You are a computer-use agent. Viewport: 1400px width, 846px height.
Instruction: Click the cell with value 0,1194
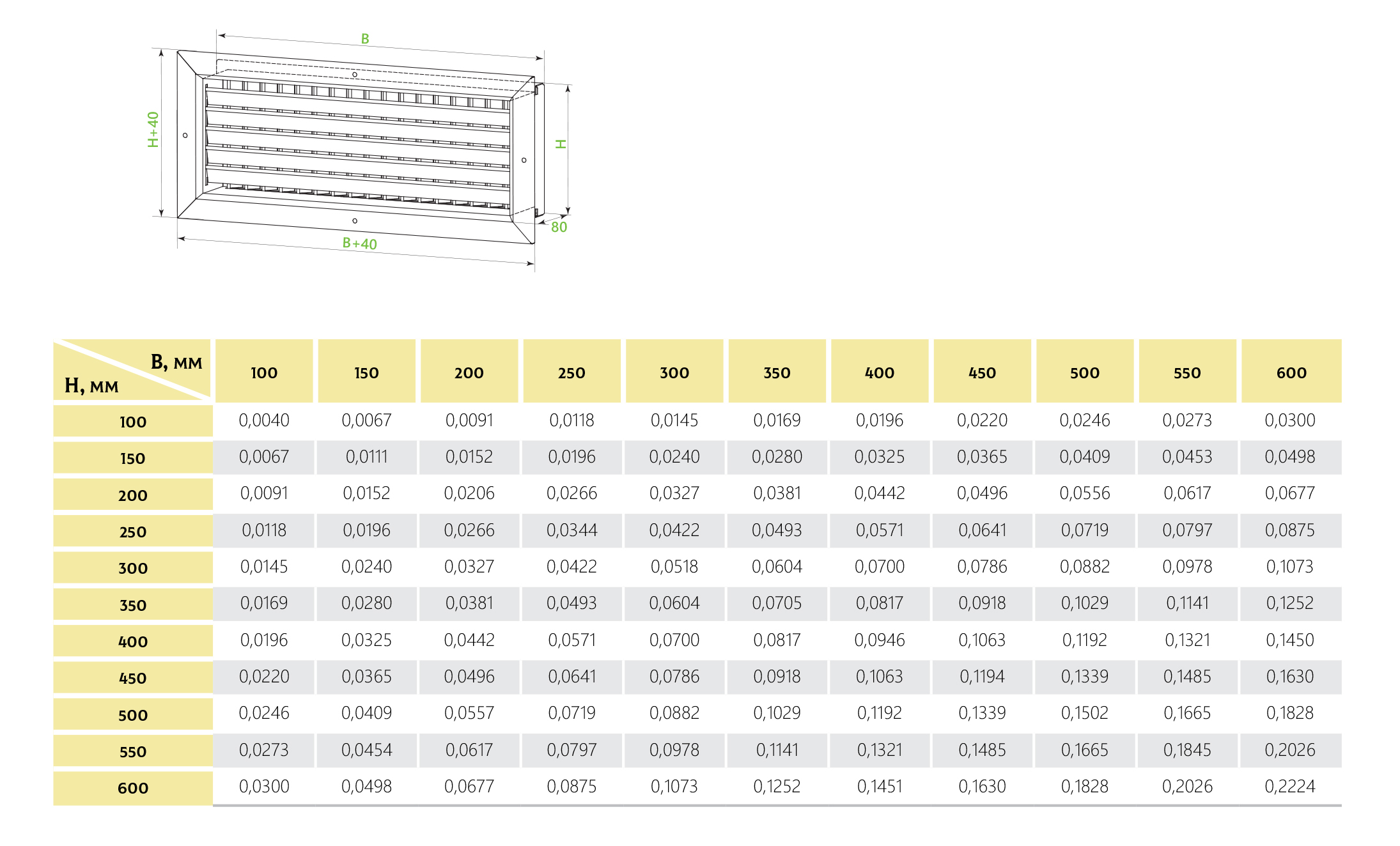(983, 677)
